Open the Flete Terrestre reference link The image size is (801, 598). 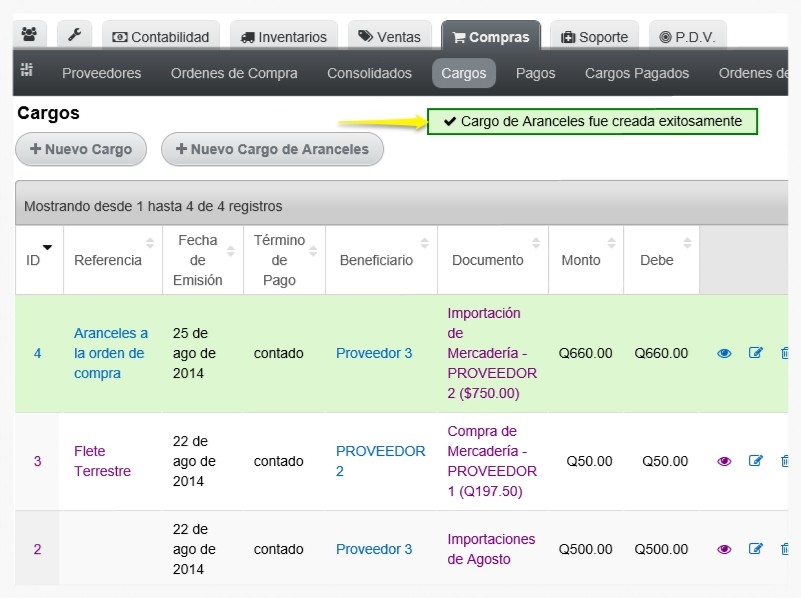coord(102,461)
